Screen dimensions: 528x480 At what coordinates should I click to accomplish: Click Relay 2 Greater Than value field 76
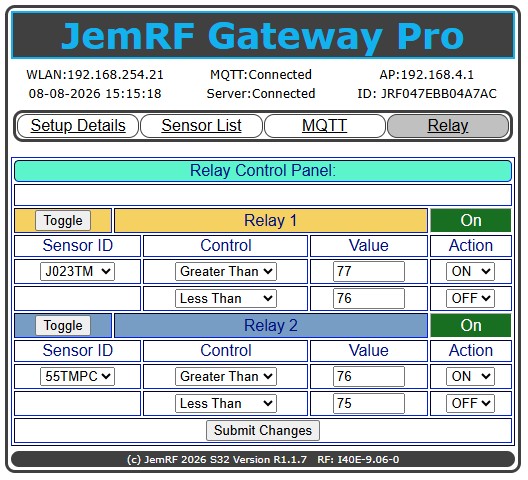pyautogui.click(x=369, y=376)
